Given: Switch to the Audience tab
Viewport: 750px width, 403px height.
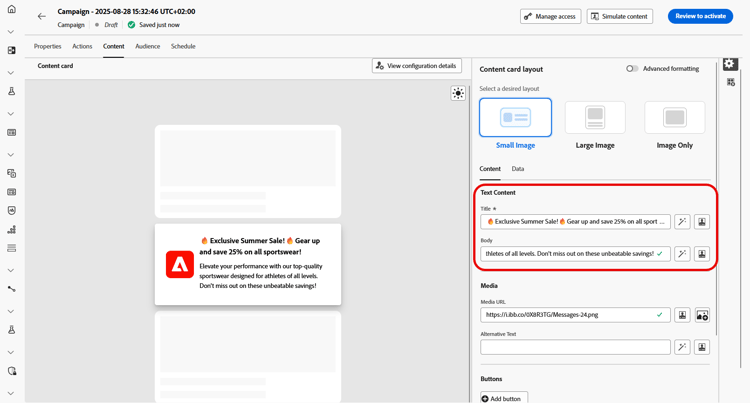Looking at the screenshot, I should 147,46.
